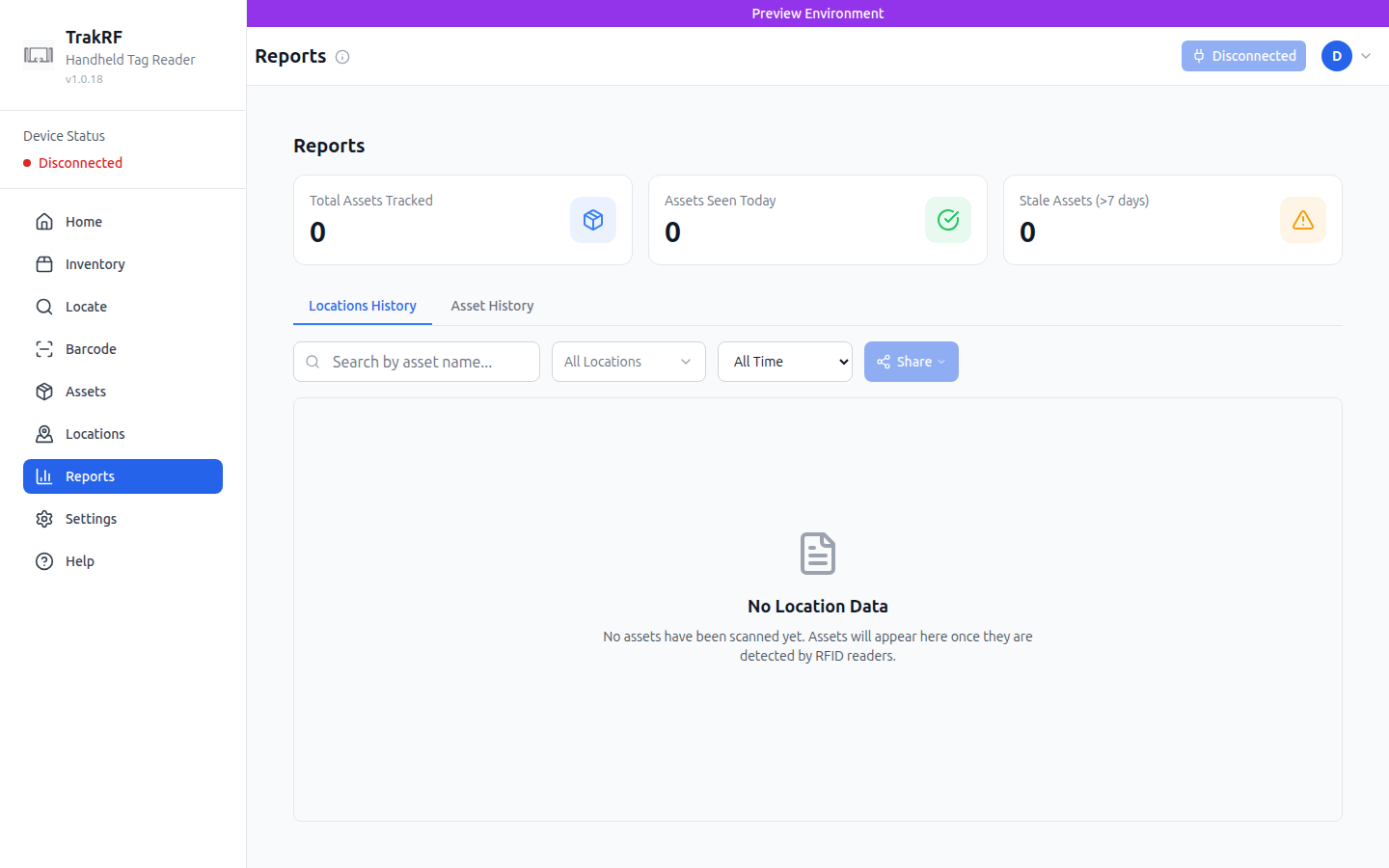Expand the user account menu chevron
This screenshot has width=1389, height=868.
(1367, 56)
